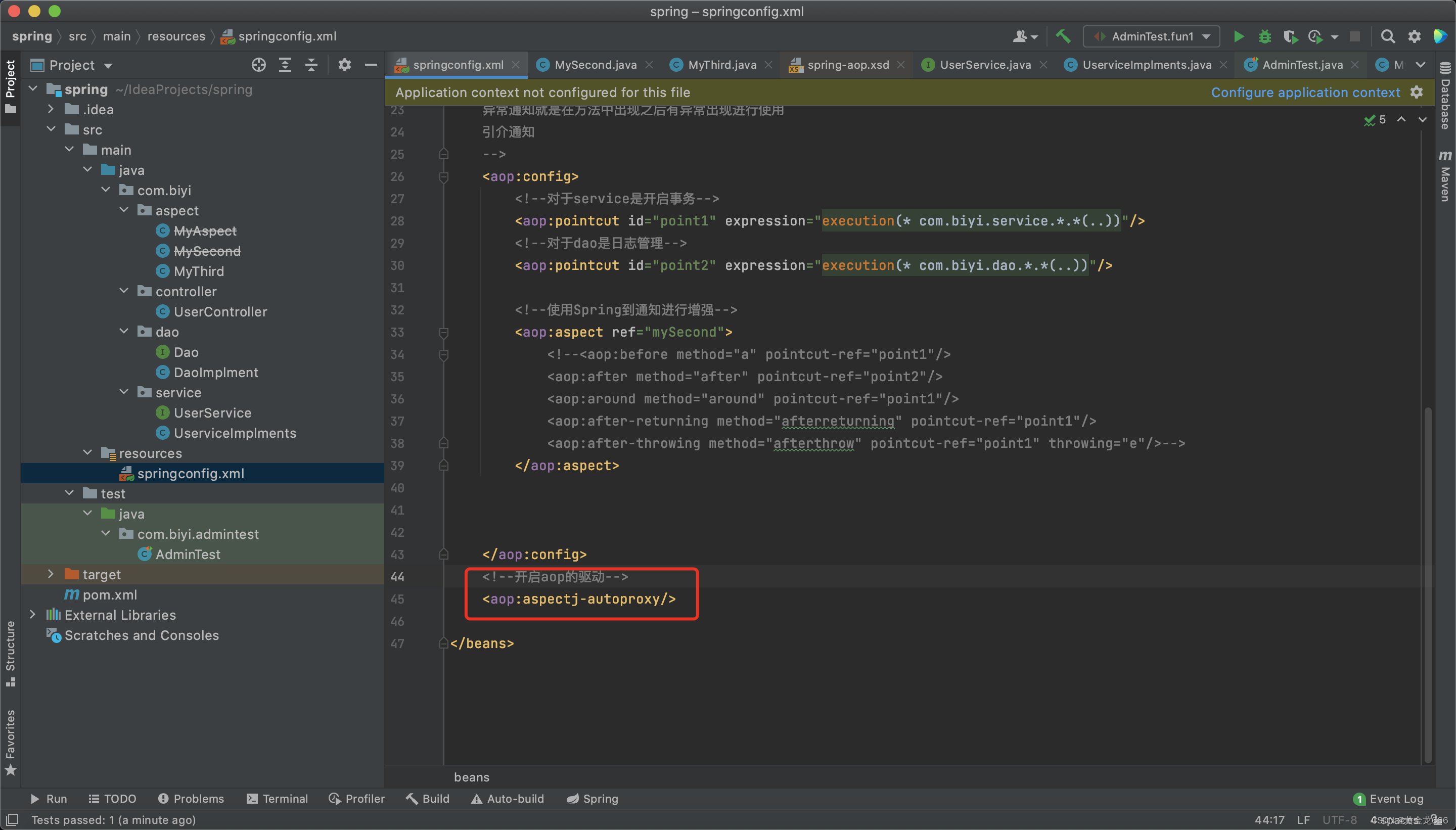1456x830 pixels.
Task: Open the run configuration dropdown
Action: pos(1152,36)
